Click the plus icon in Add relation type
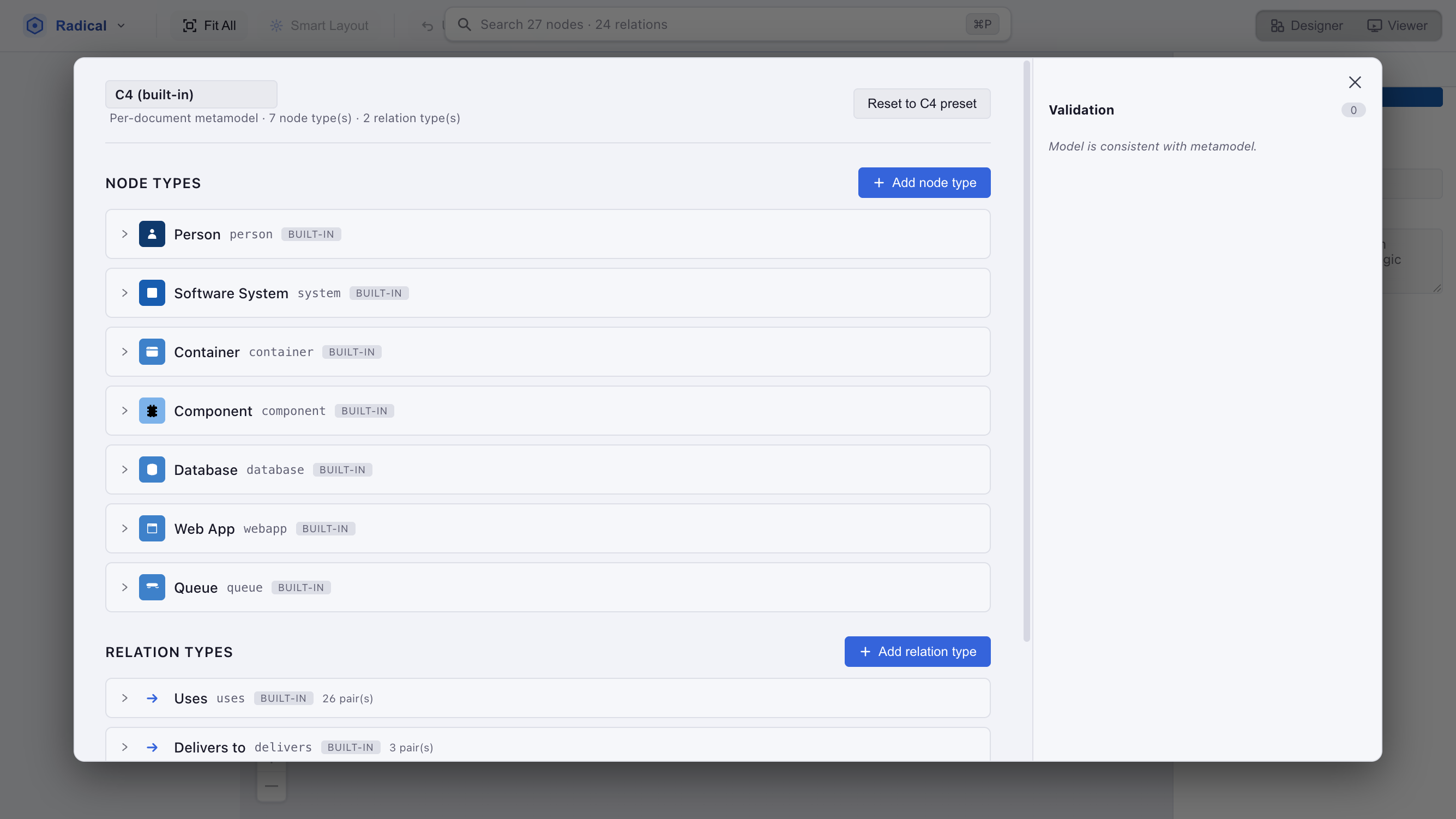 click(865, 652)
